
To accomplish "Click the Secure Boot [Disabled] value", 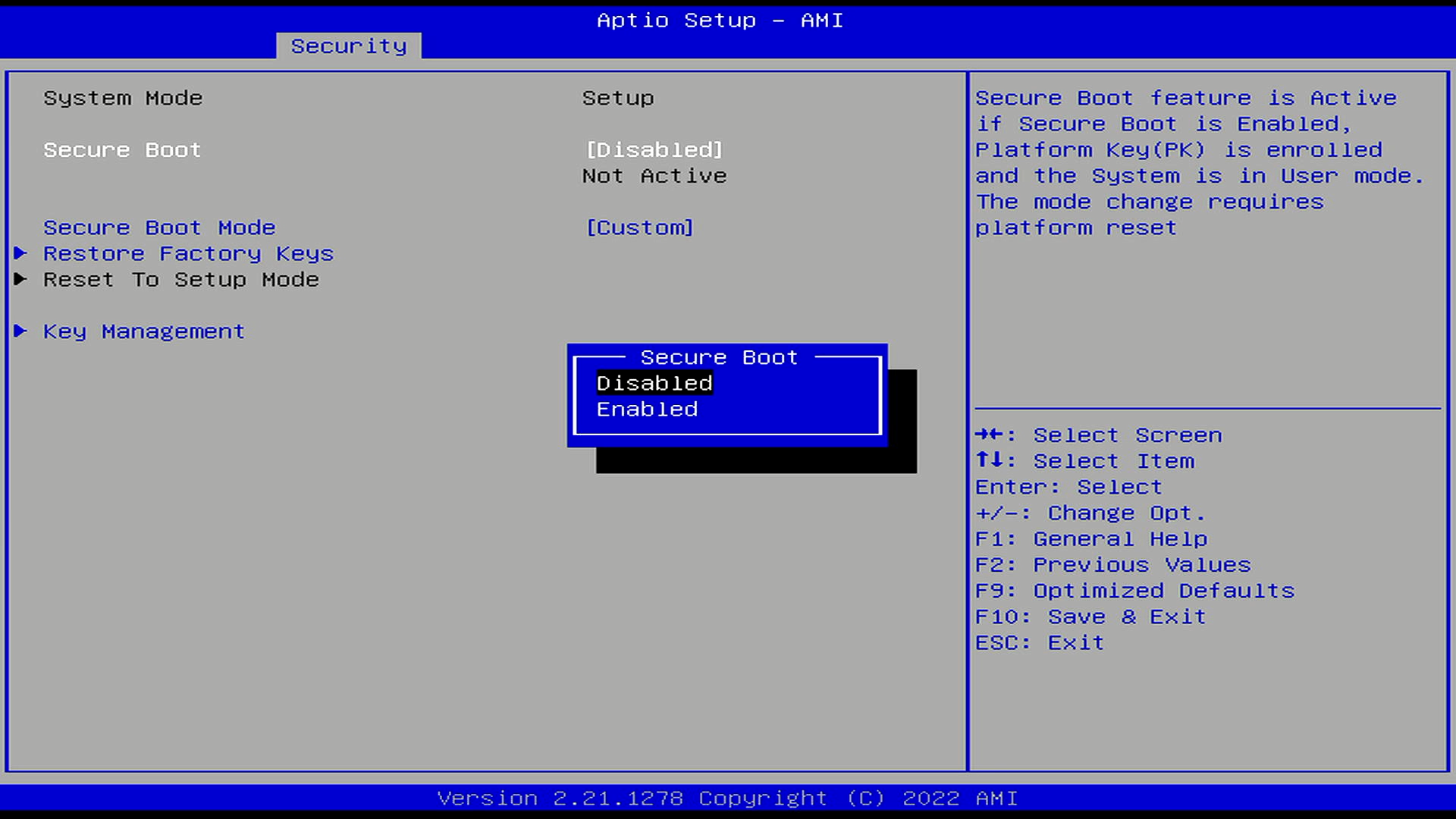I will (x=654, y=150).
